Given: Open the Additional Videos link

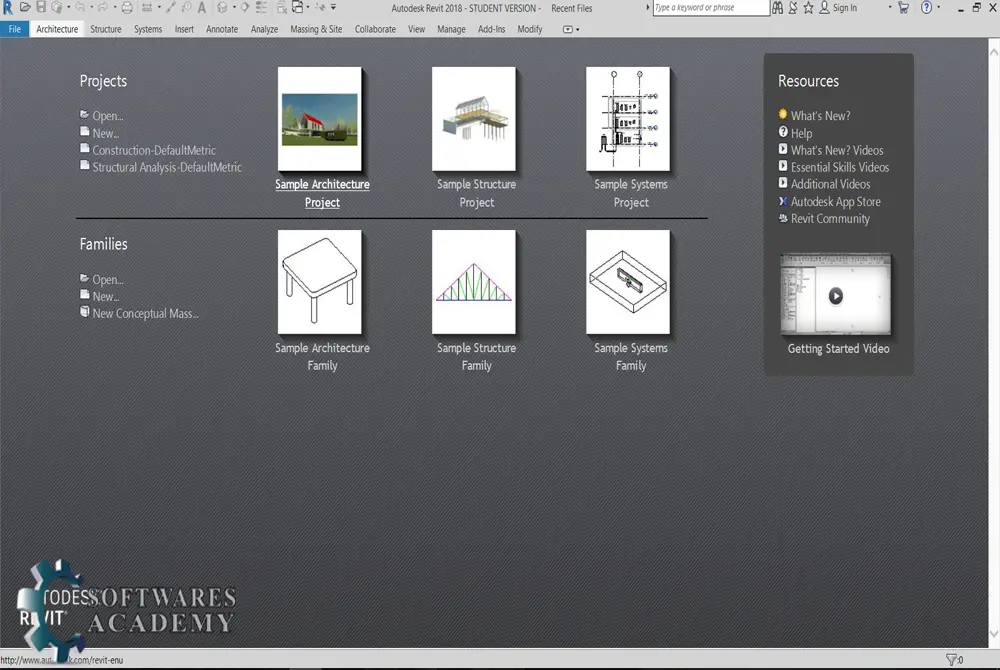Looking at the screenshot, I should [830, 184].
